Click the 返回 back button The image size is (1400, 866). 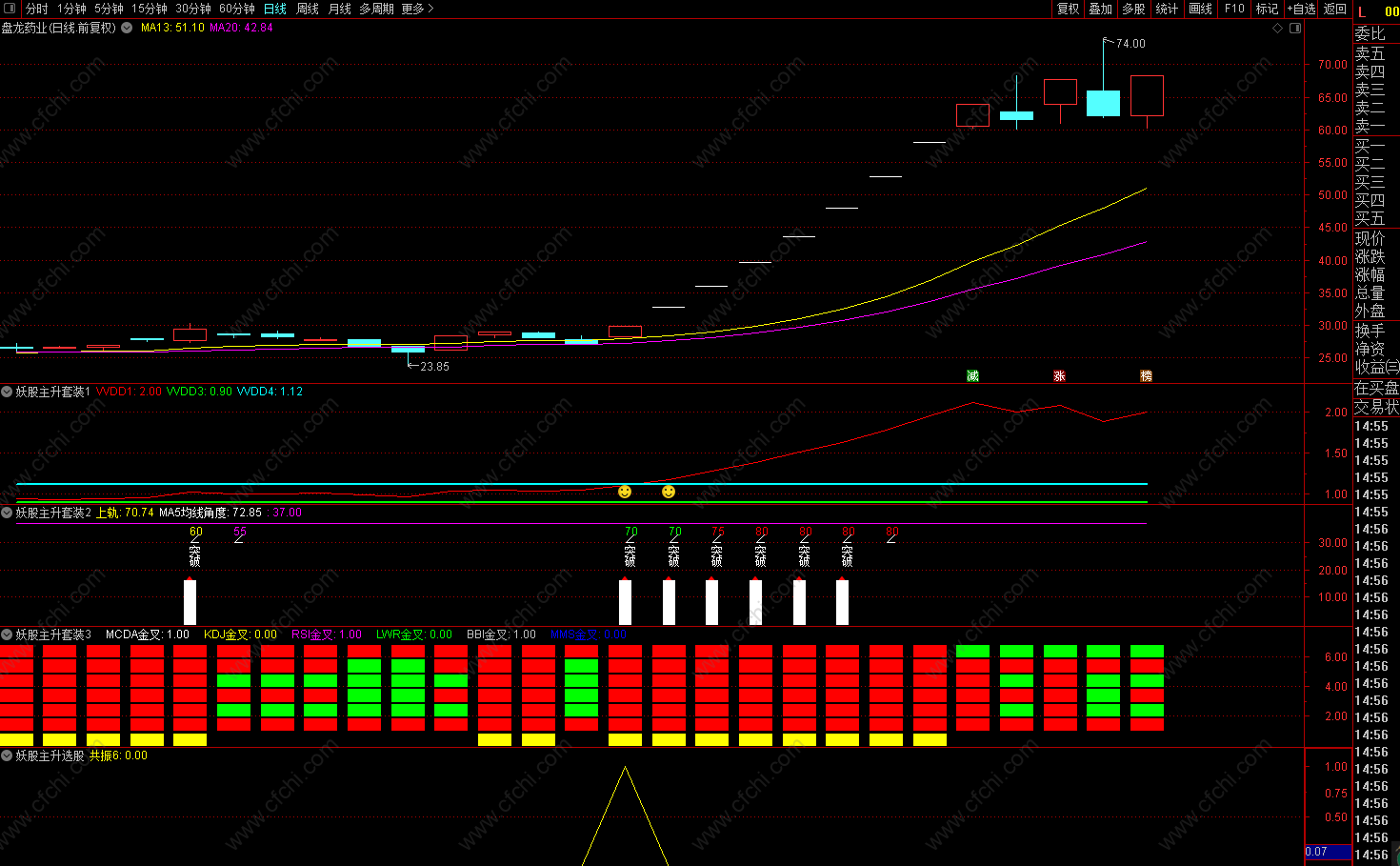[1335, 9]
